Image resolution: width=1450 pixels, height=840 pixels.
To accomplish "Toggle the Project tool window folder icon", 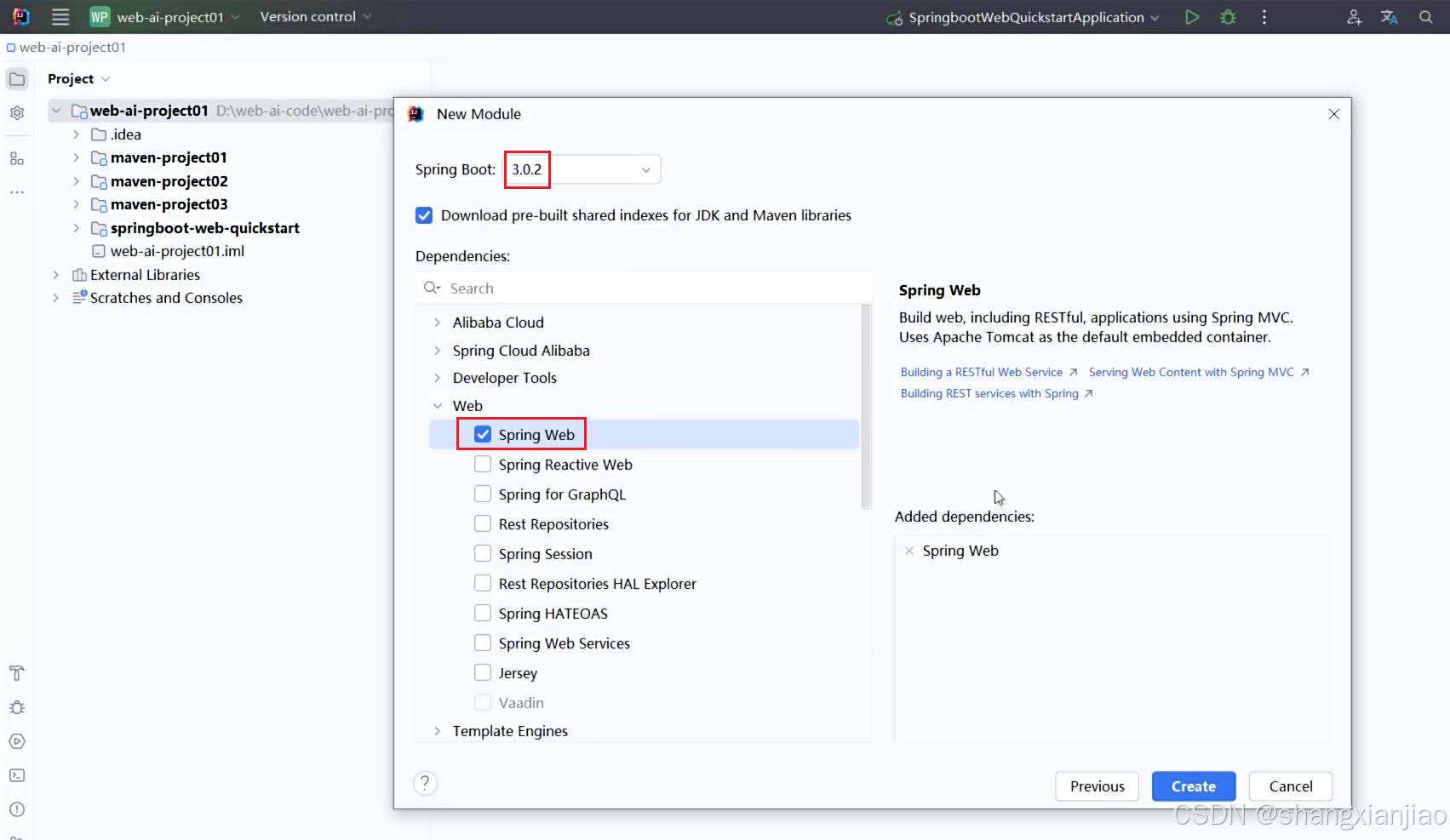I will [17, 79].
